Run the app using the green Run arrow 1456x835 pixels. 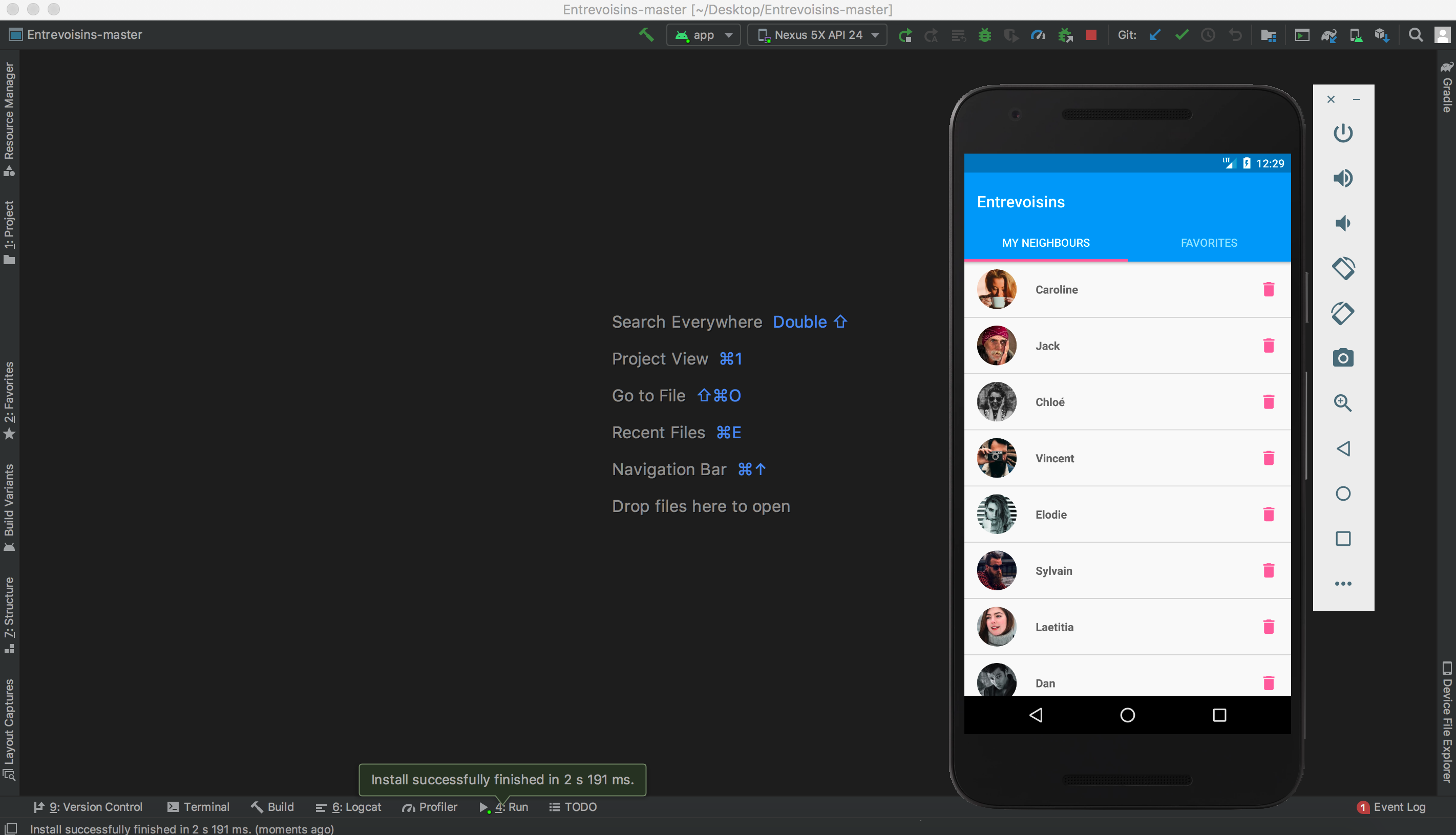pyautogui.click(x=905, y=35)
